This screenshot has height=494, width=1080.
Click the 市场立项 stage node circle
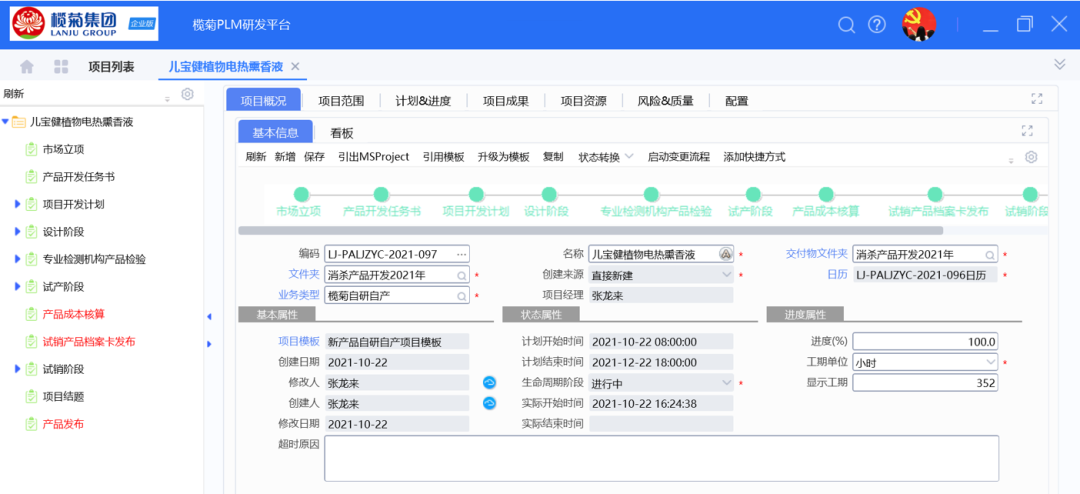click(301, 194)
